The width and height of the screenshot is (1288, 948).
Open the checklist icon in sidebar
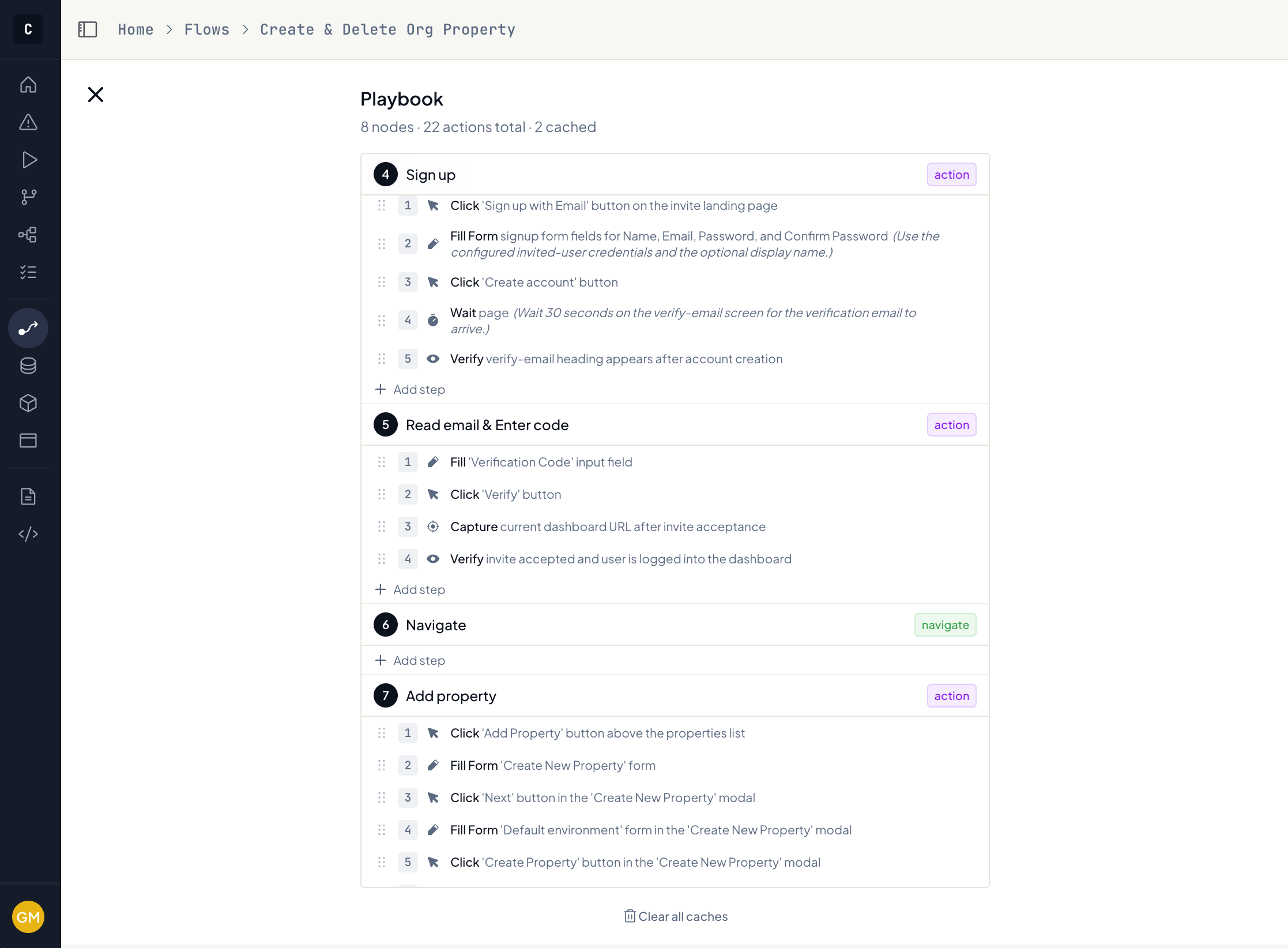28,272
